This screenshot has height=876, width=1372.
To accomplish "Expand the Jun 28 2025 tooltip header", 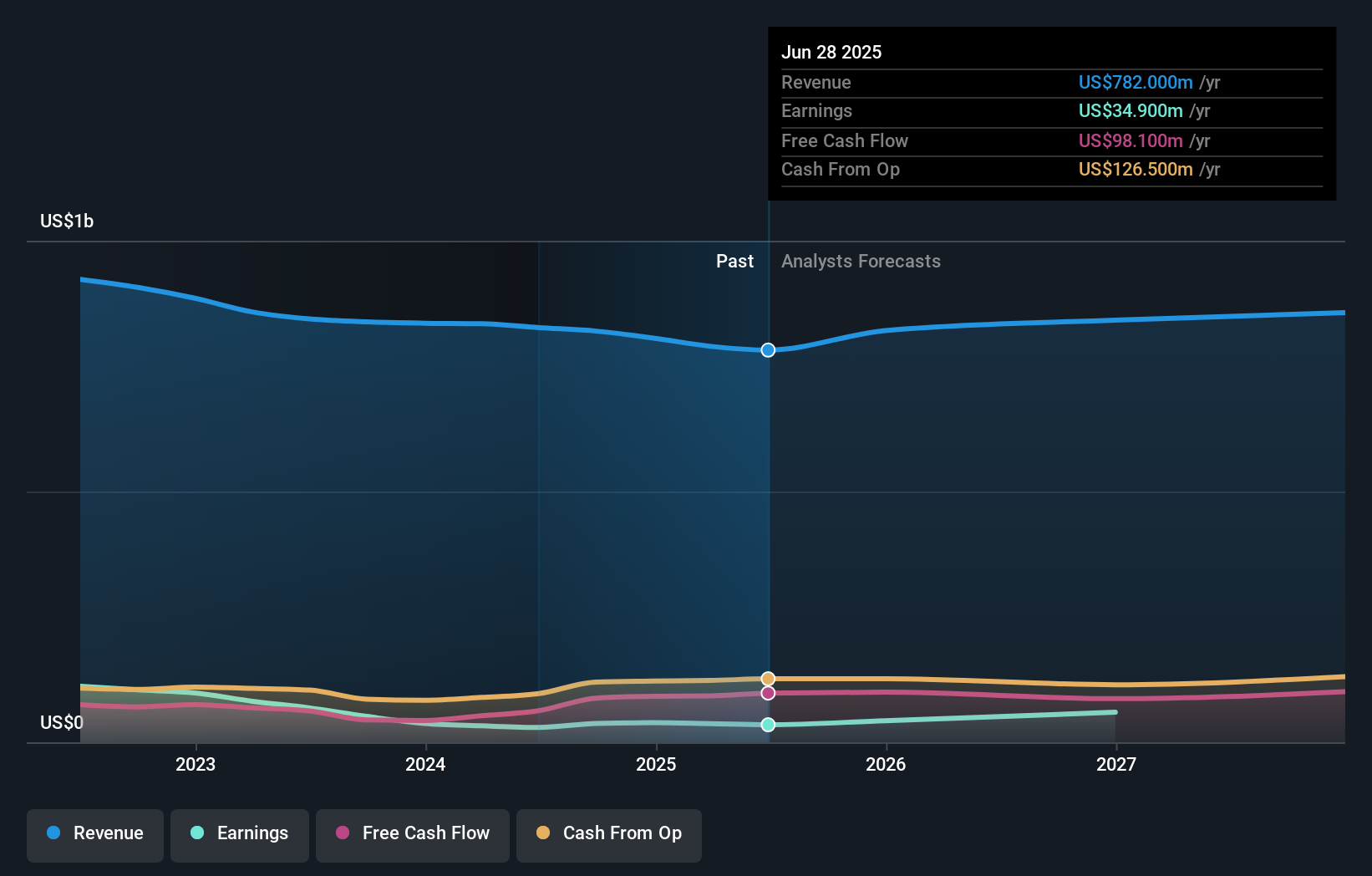I will [x=832, y=52].
